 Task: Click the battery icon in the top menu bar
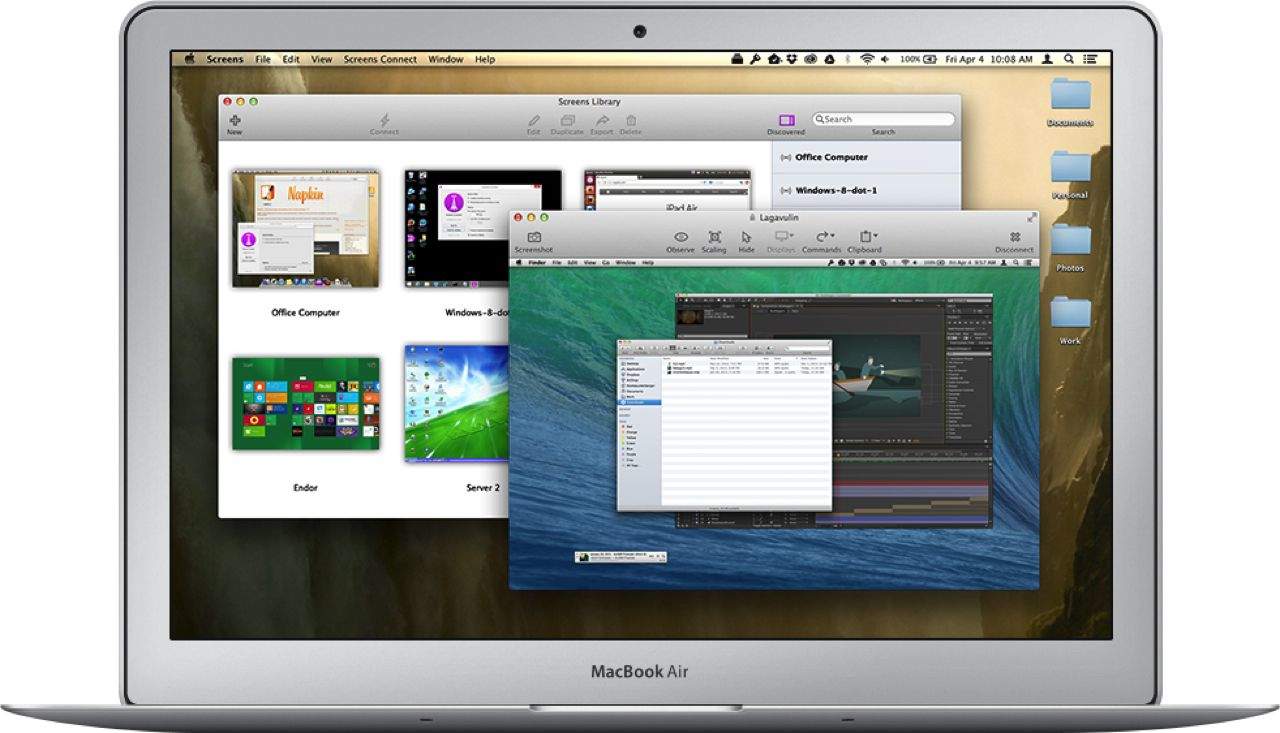pos(932,59)
